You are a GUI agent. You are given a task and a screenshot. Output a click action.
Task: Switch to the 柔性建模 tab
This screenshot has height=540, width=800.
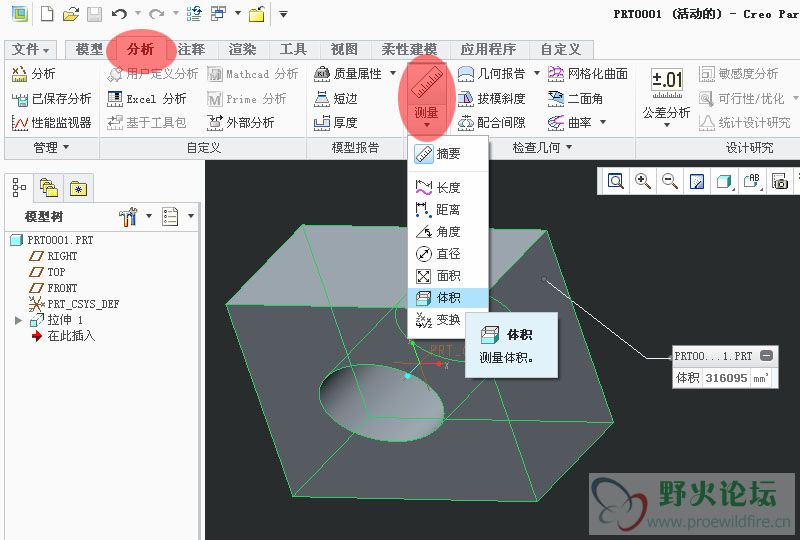pos(409,50)
